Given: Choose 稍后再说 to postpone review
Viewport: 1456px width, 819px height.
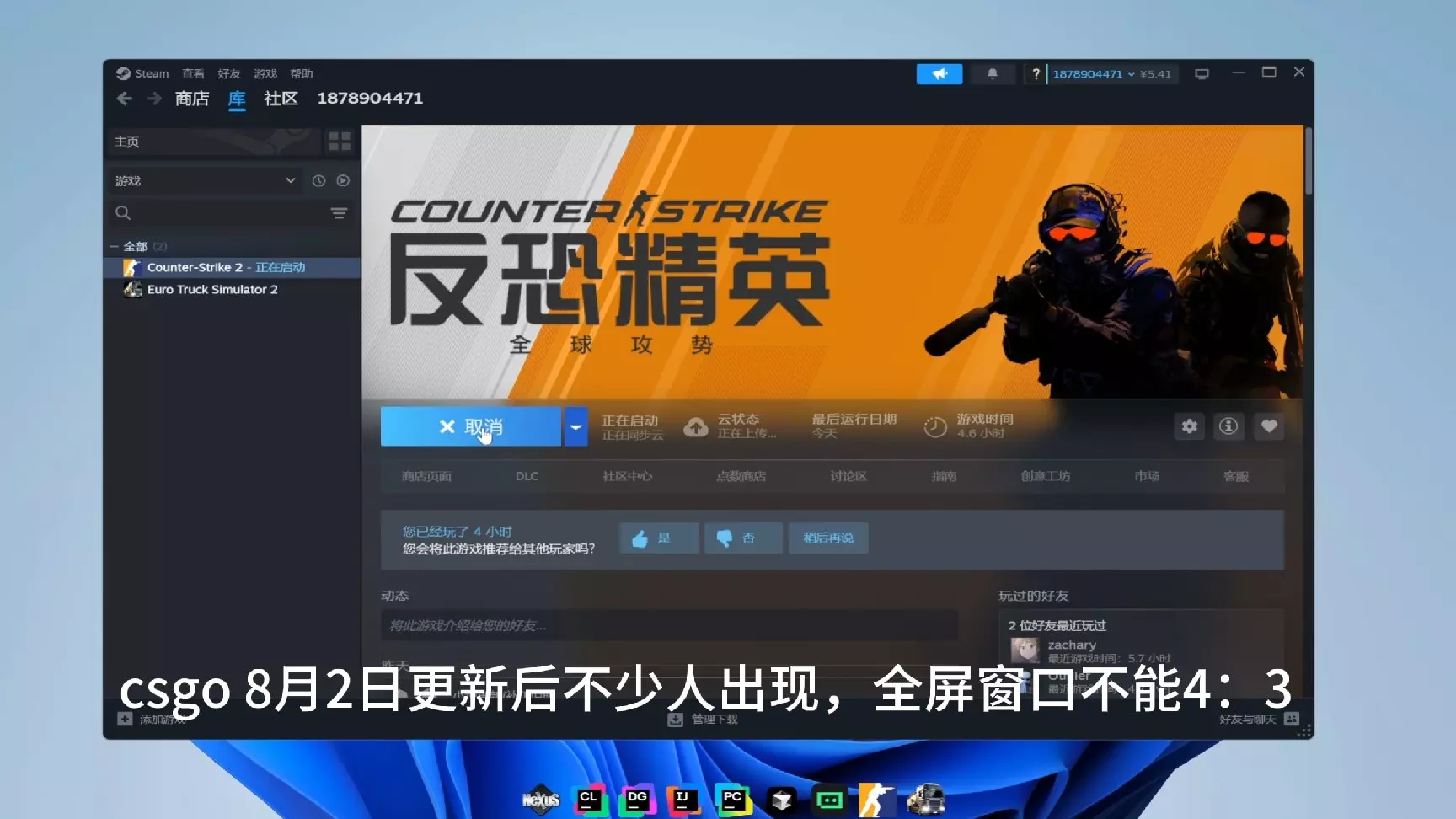Looking at the screenshot, I should pyautogui.click(x=828, y=538).
